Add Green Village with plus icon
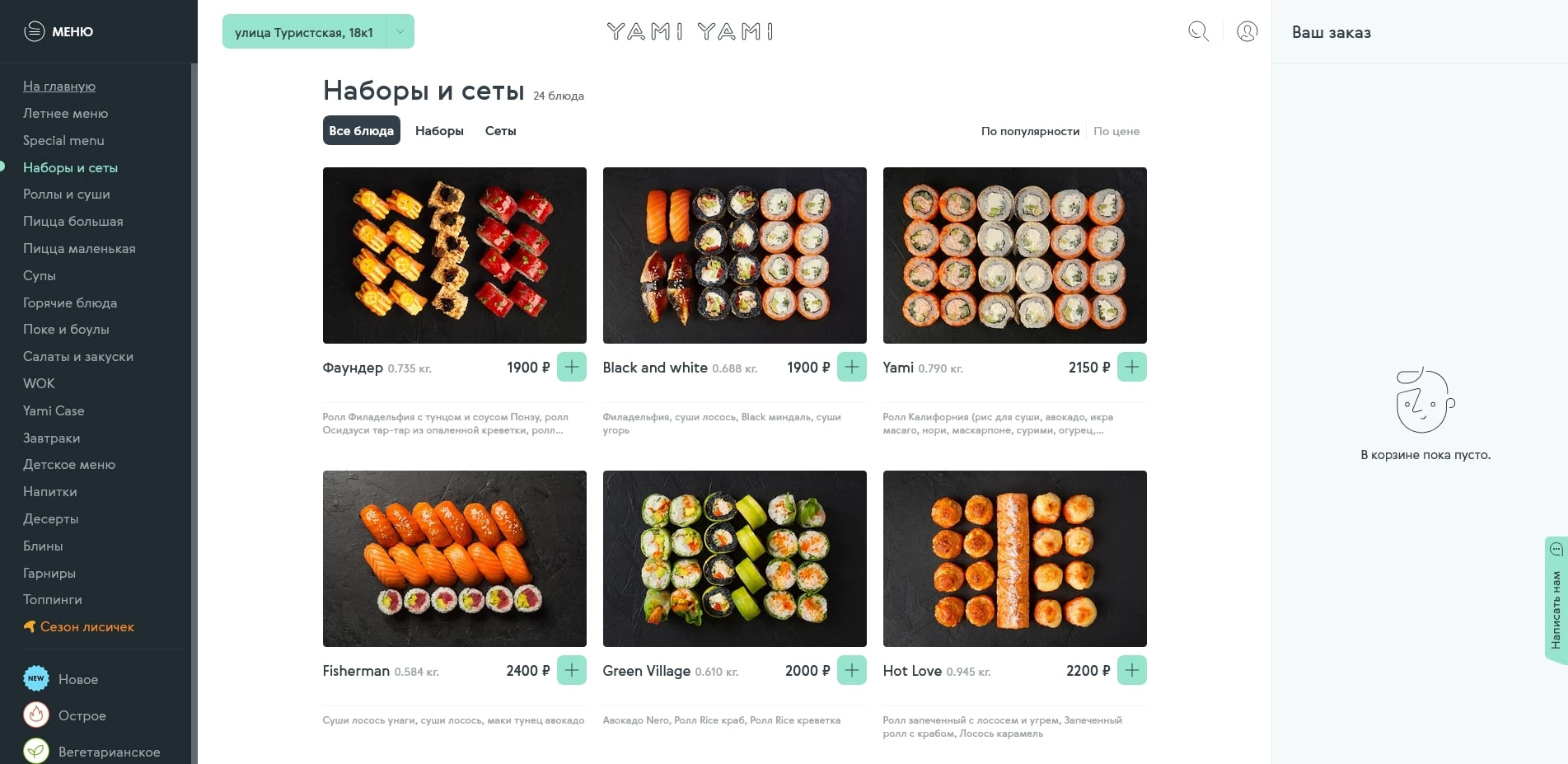Viewport: 1568px width, 764px height. click(852, 670)
